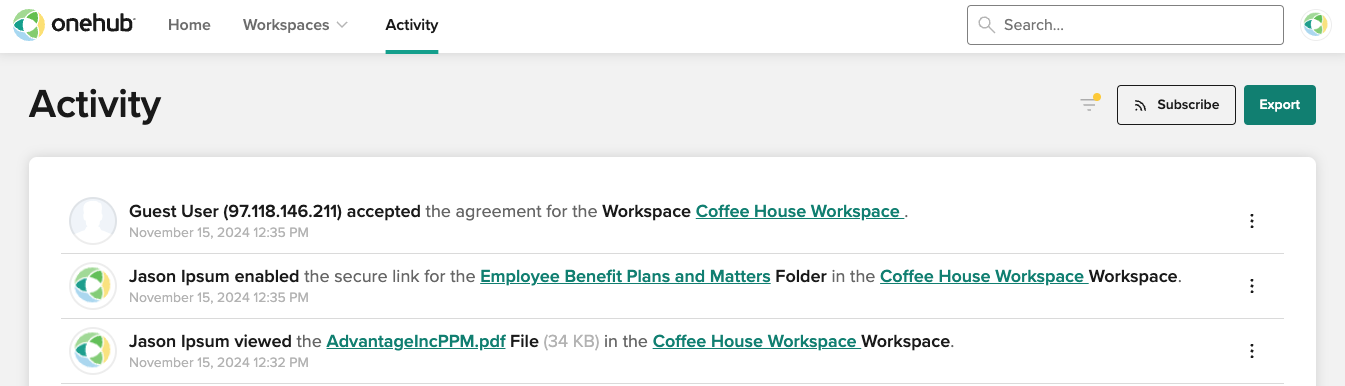
Task: Click into the Search field
Action: 1125,25
